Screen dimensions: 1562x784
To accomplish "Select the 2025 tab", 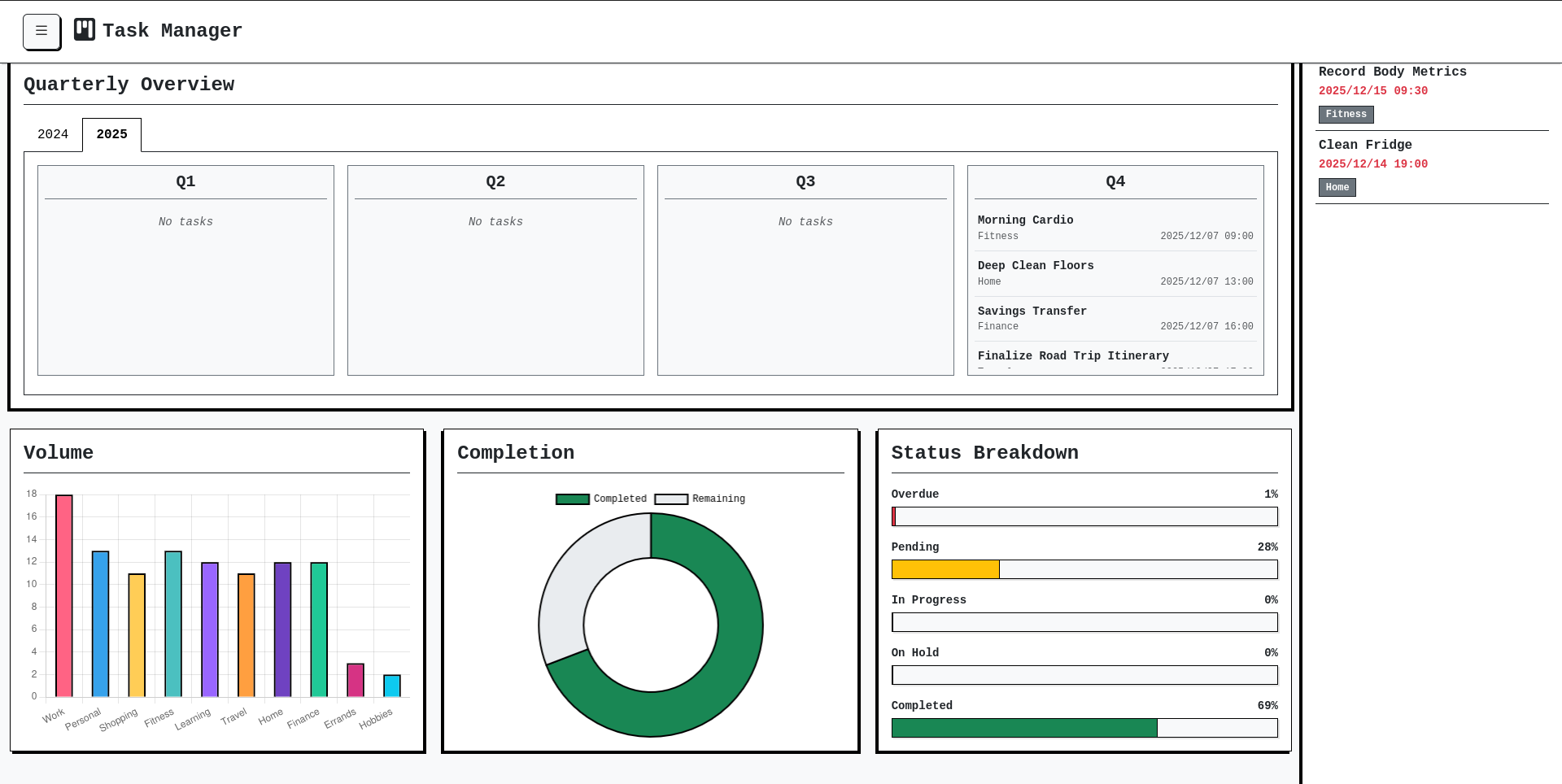I will pyautogui.click(x=111, y=134).
